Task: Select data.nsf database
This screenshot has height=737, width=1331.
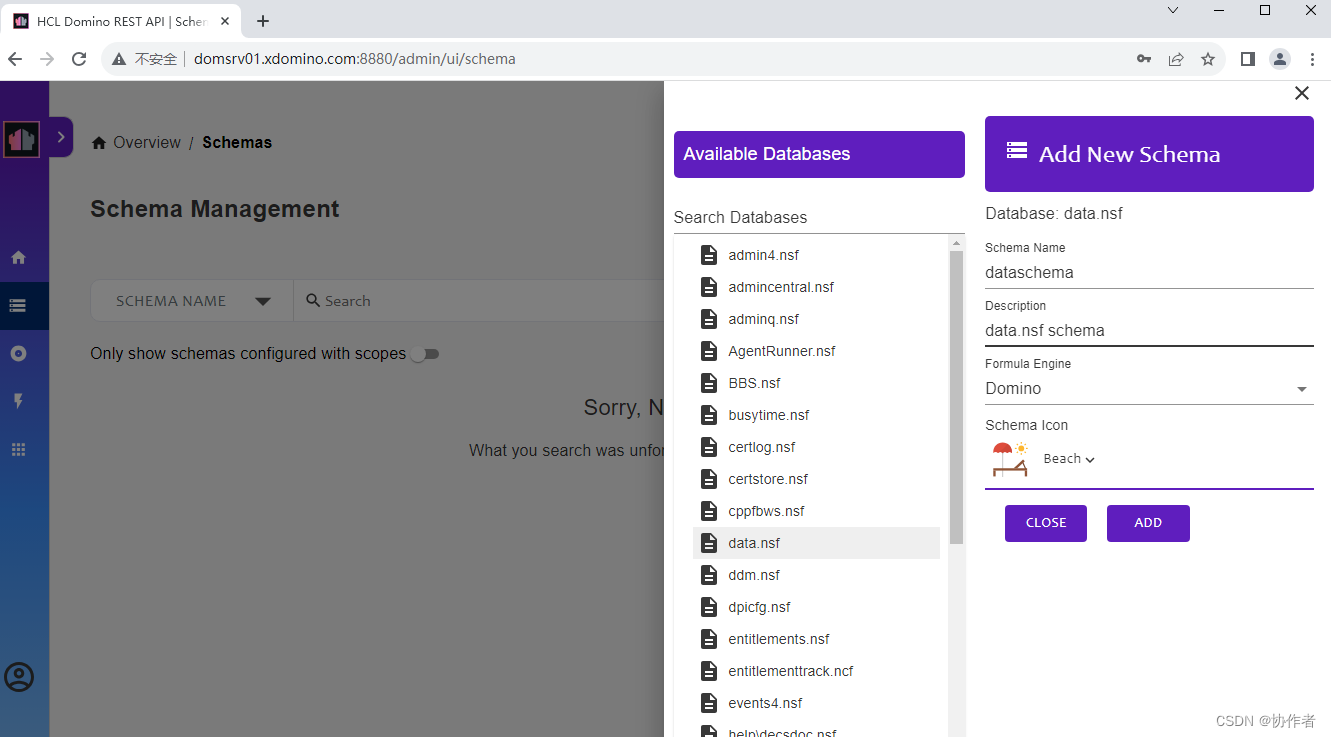Action: [x=816, y=543]
